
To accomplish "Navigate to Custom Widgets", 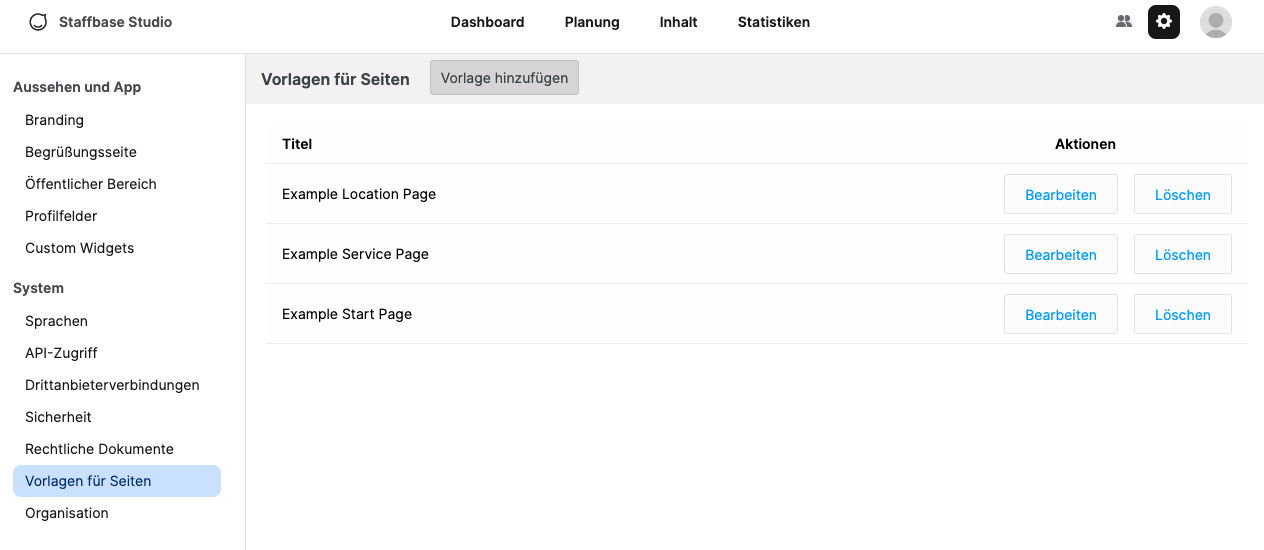I will [79, 248].
